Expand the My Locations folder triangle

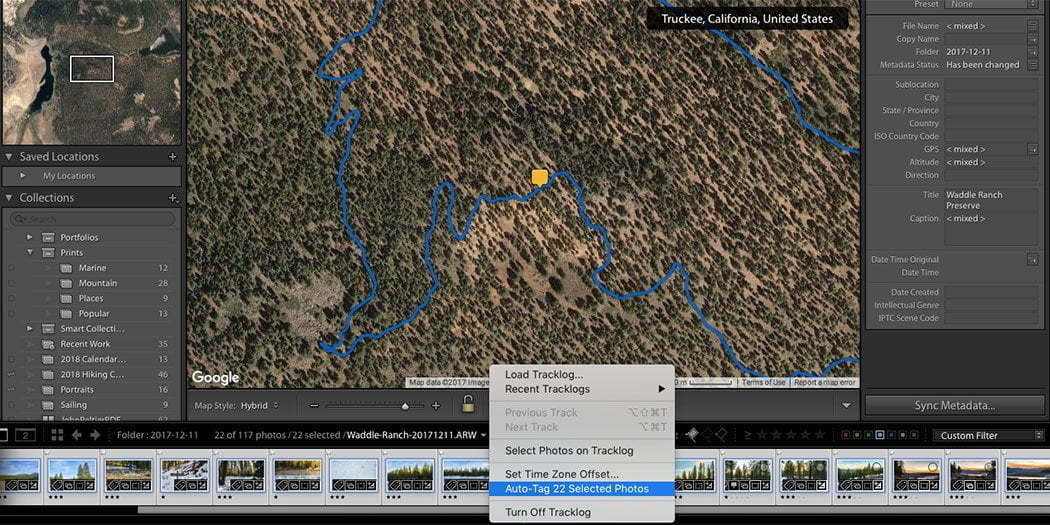point(23,176)
